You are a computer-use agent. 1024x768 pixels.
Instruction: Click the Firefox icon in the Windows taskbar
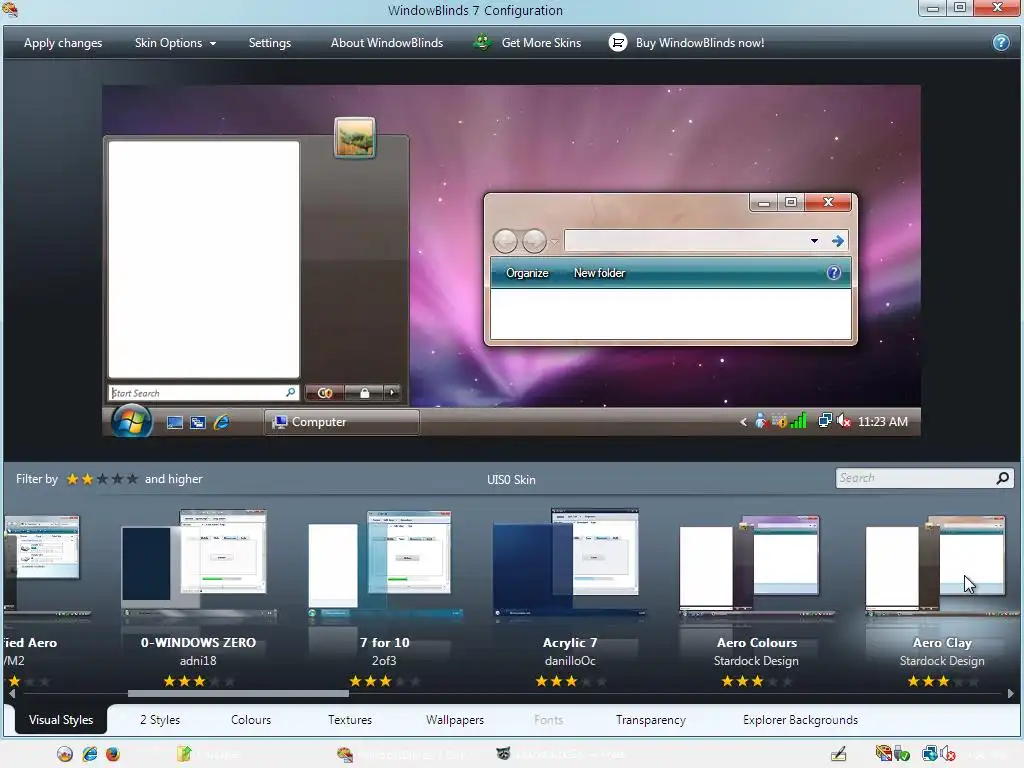pos(112,754)
